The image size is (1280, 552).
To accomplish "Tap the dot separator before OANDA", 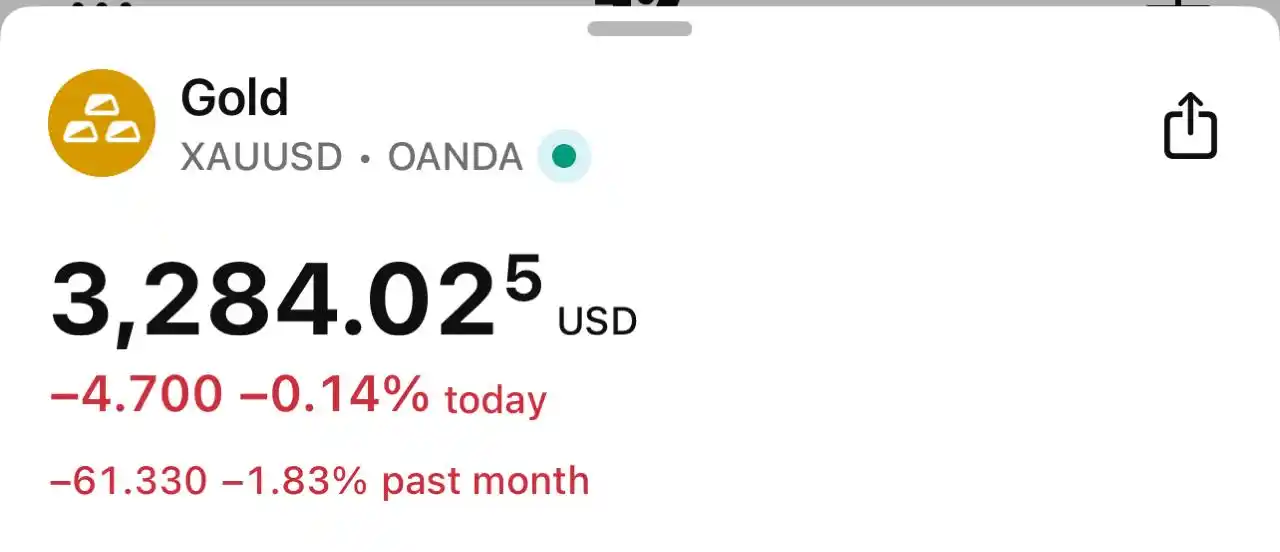I will (365, 158).
